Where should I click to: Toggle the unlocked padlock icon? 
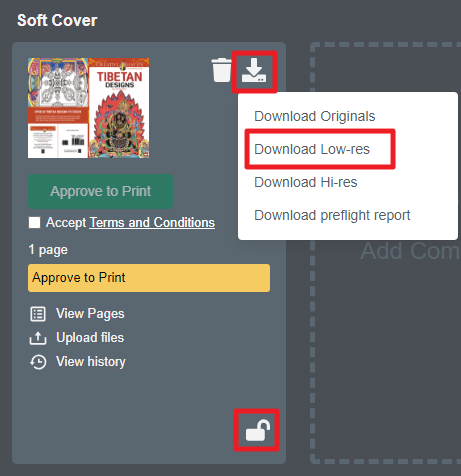258,430
